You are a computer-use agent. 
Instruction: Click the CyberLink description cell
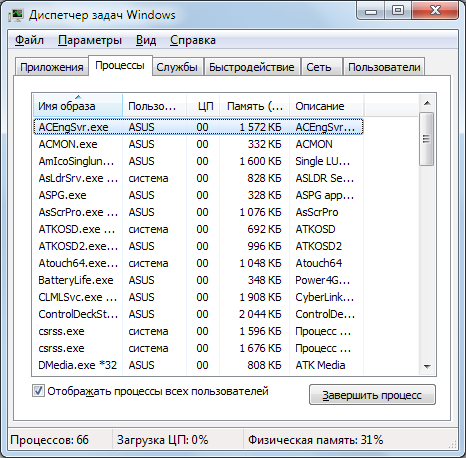click(x=325, y=297)
